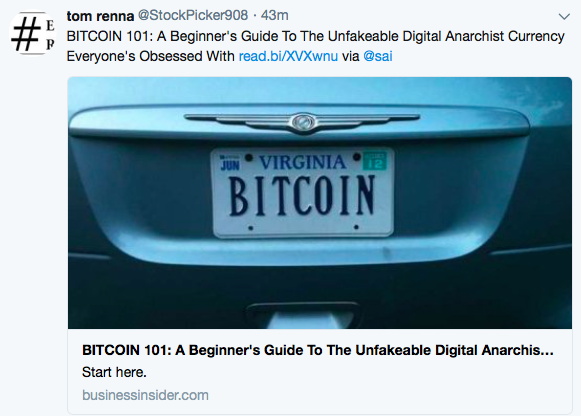581x416 pixels.
Task: Click the VIRGINIA text on the plate
Action: (302, 162)
